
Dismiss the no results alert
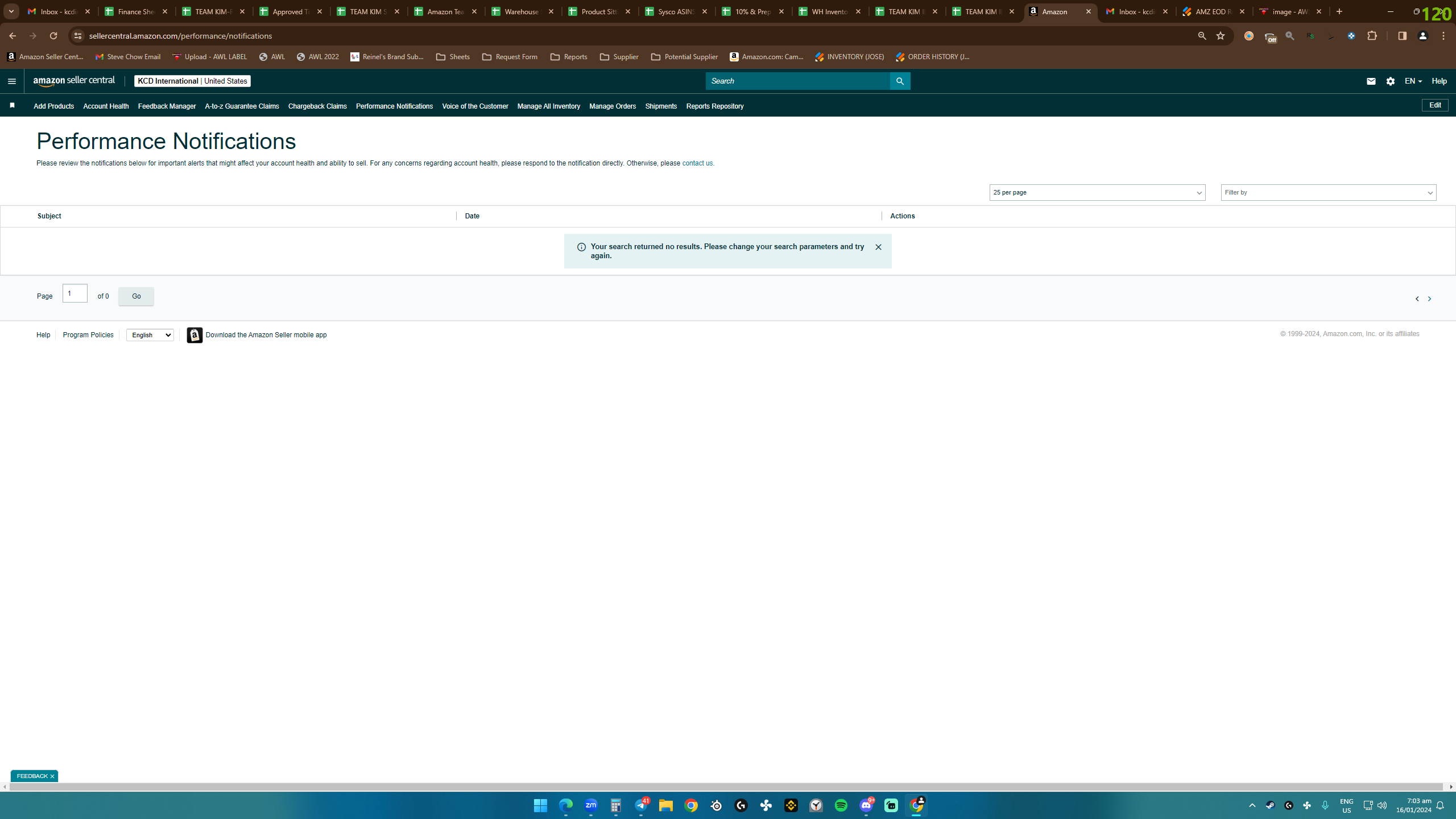point(878,247)
